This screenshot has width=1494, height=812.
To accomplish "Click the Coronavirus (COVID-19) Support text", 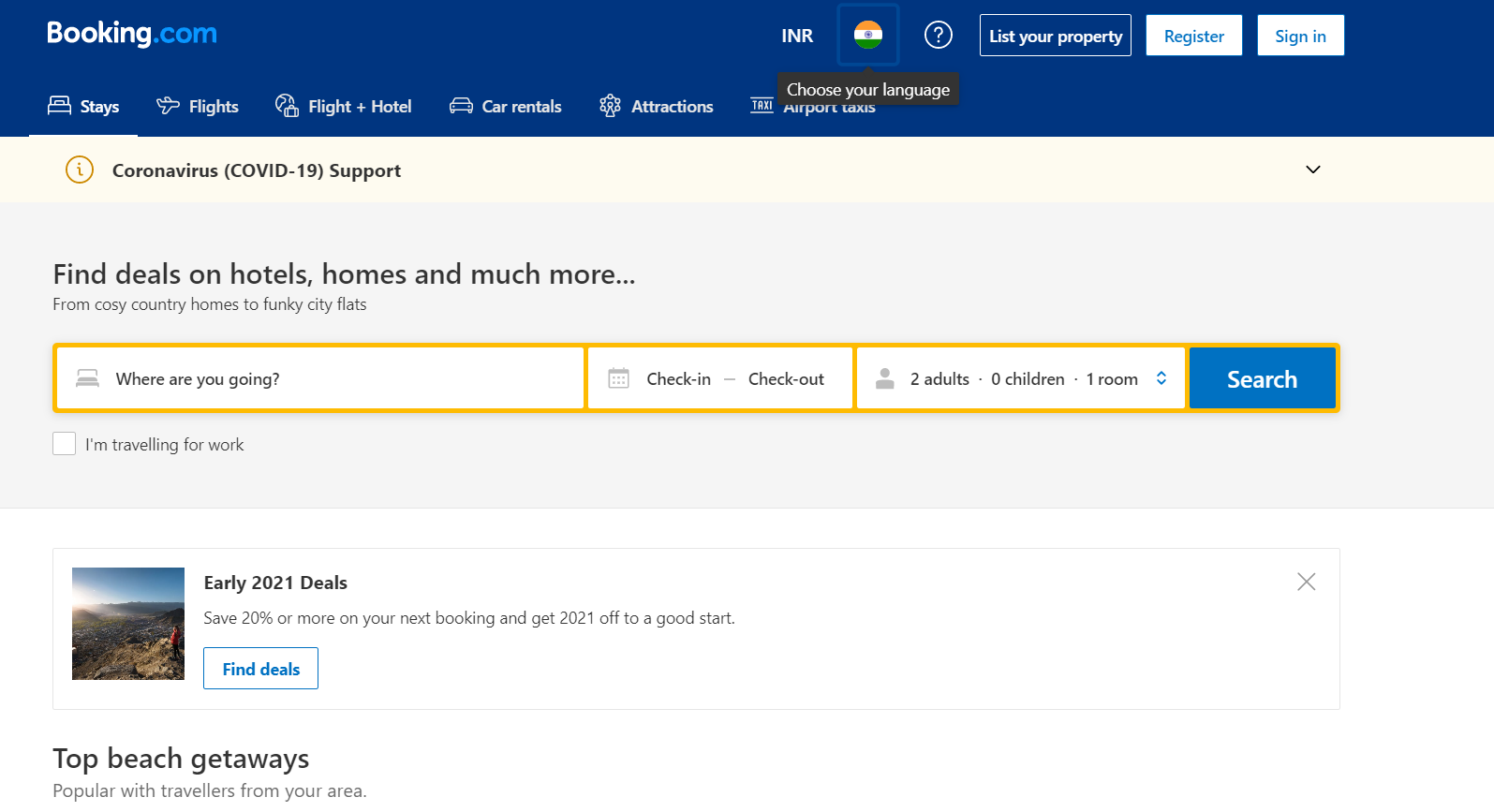I will click(257, 170).
